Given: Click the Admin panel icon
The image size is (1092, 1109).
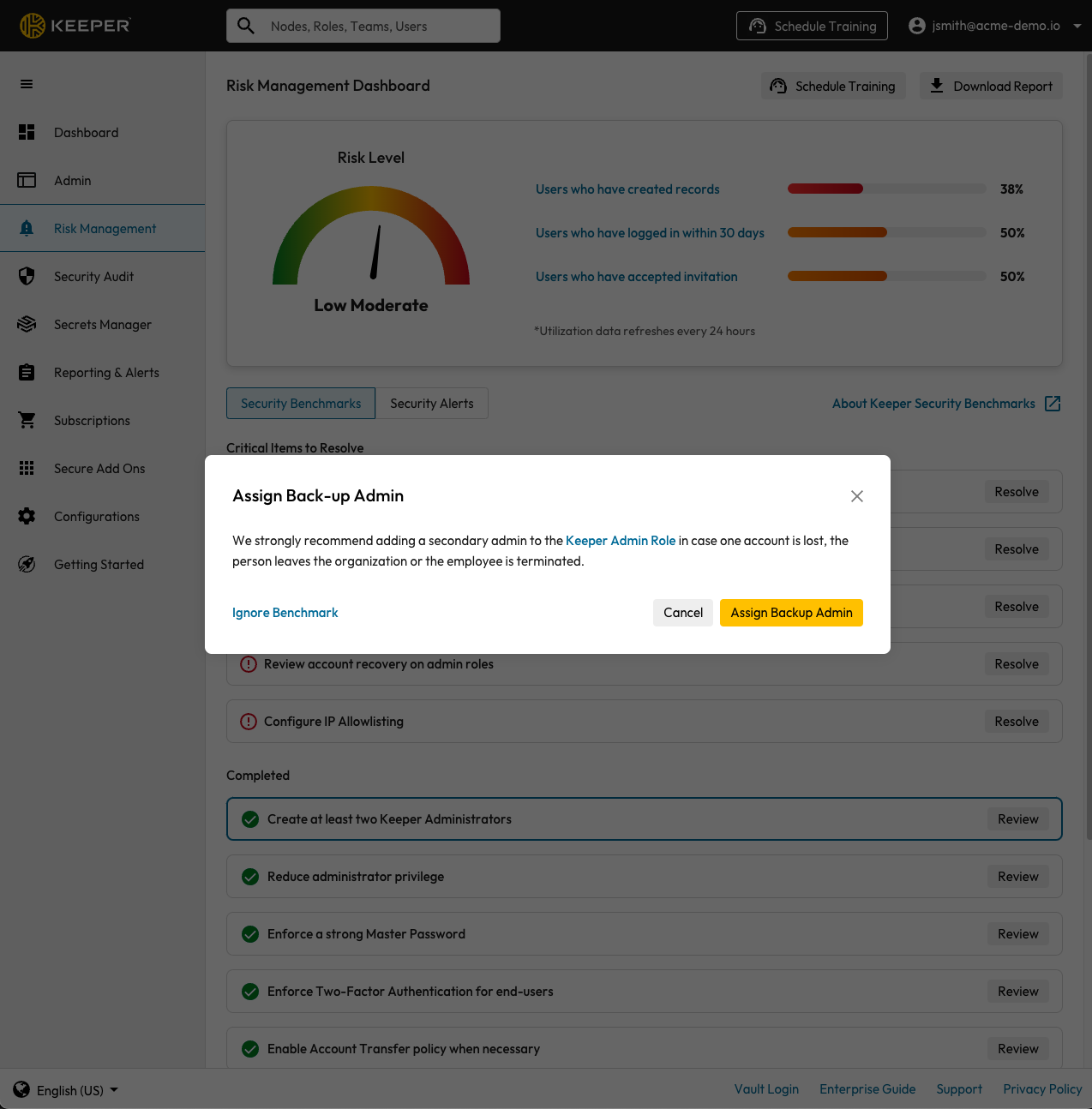Looking at the screenshot, I should (x=27, y=180).
